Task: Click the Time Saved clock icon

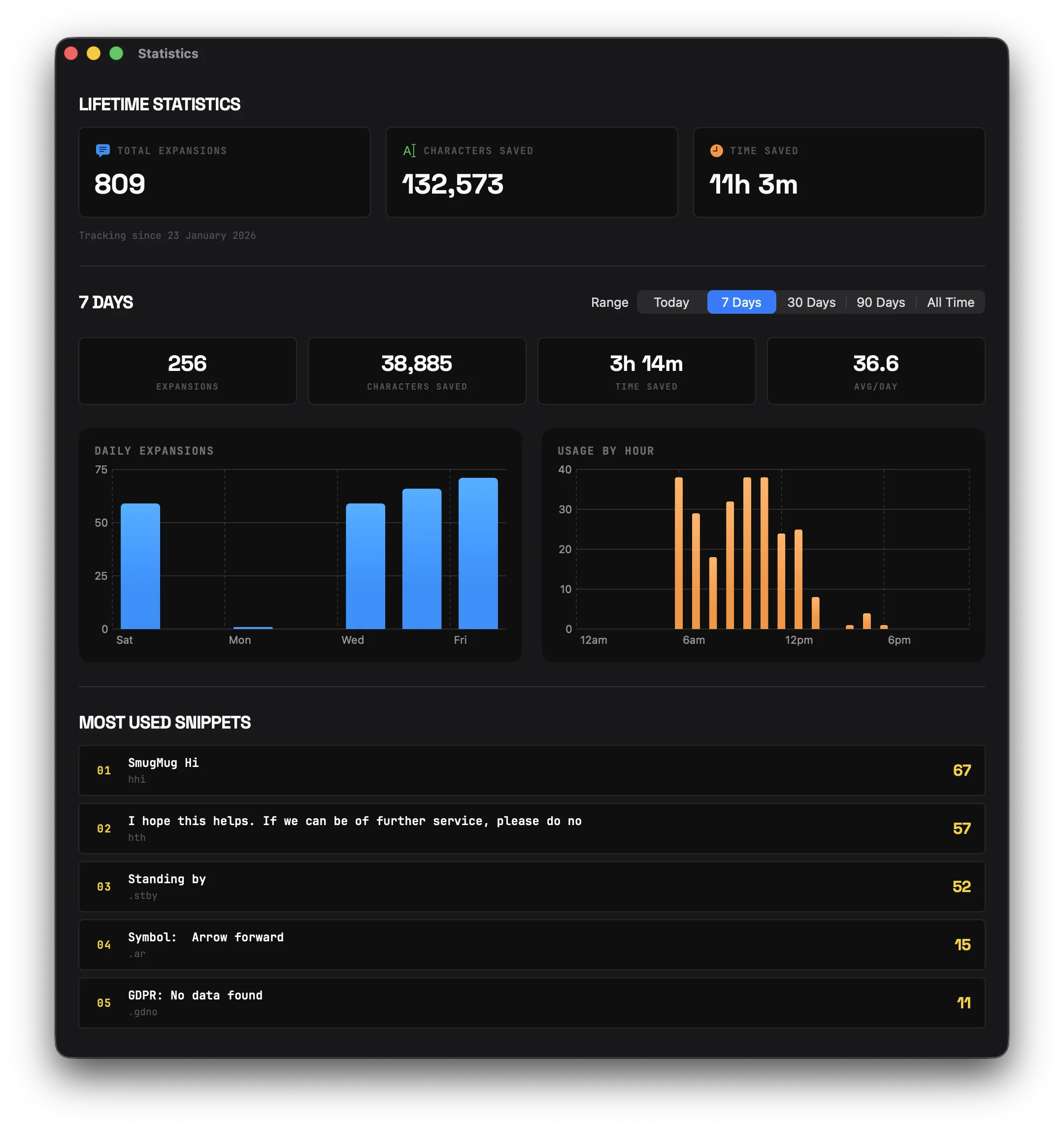Action: pos(717,150)
